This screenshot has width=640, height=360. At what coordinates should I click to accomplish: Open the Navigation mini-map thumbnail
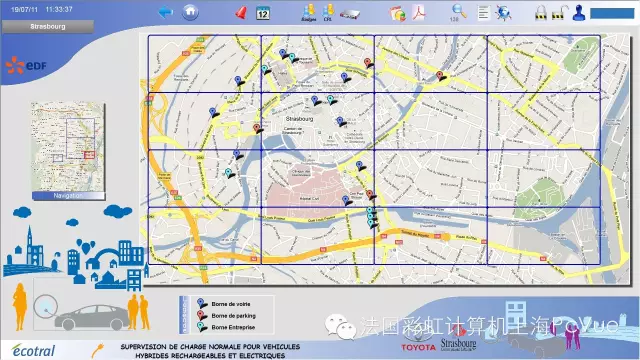point(68,147)
